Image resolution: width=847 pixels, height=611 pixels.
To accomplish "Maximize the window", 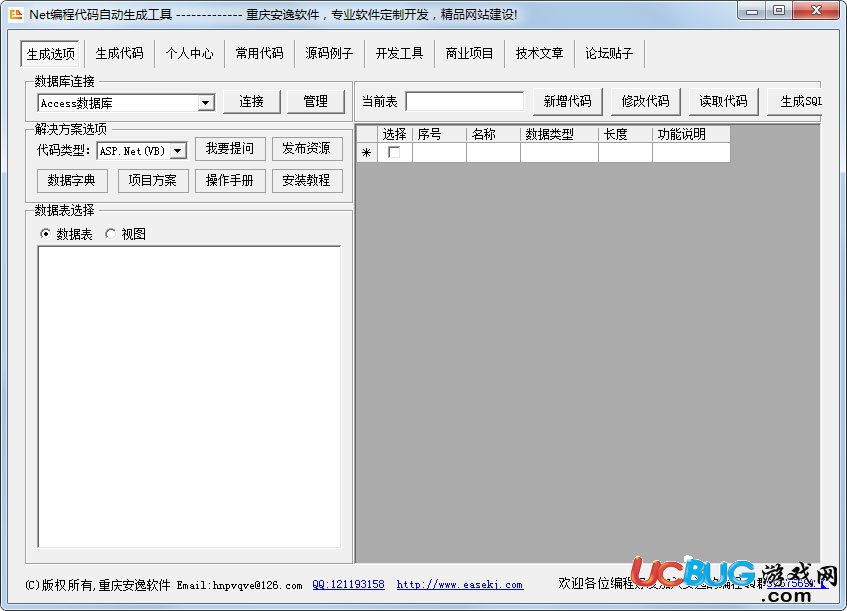I will point(779,11).
